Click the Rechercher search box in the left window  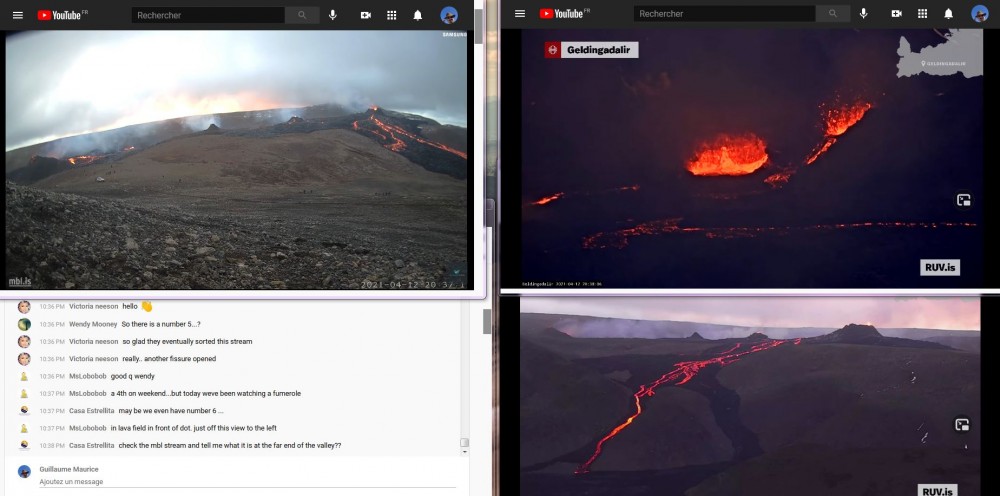click(x=208, y=15)
